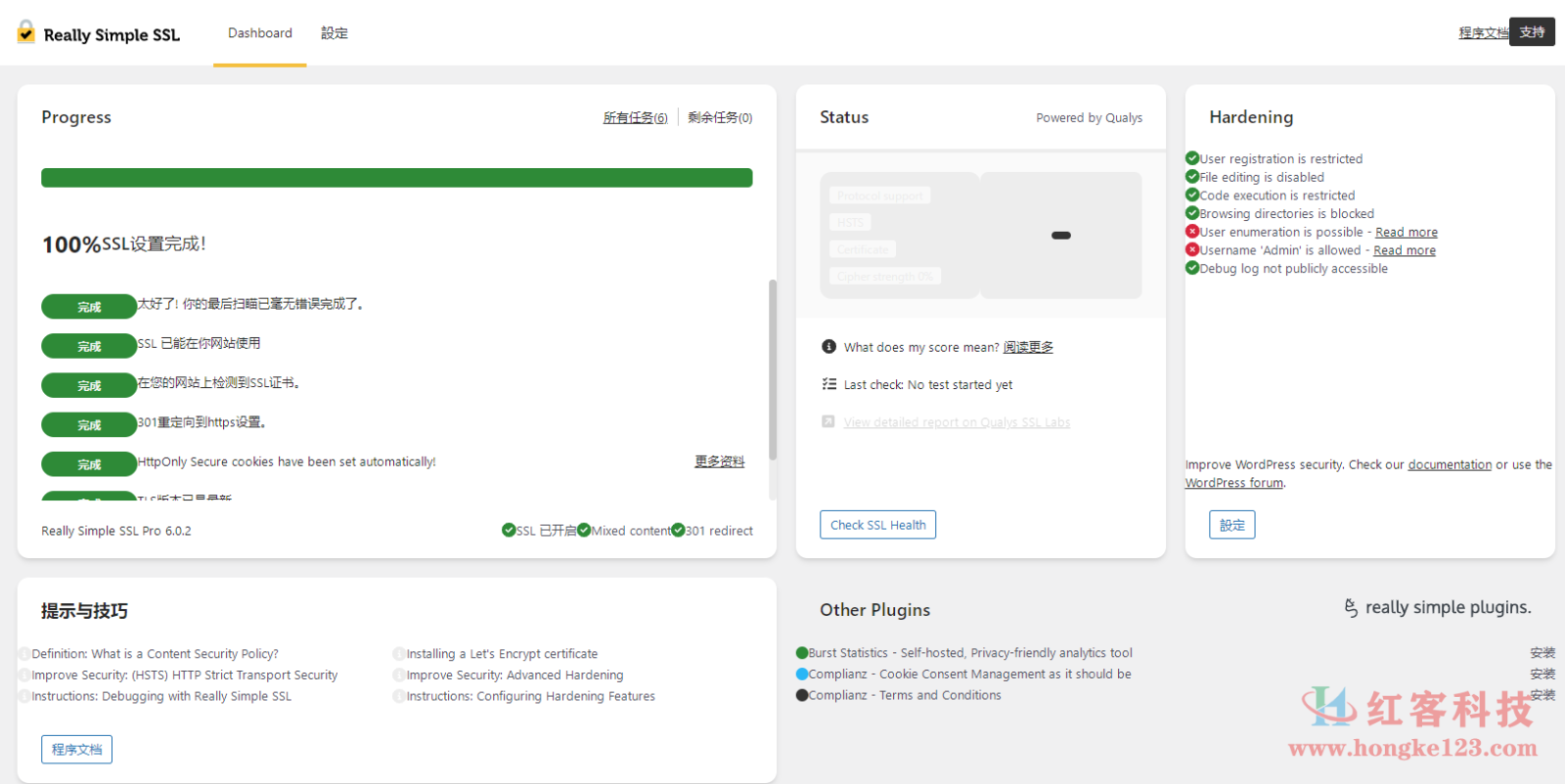
Task: Open the WordPress forum link
Action: point(1234,483)
